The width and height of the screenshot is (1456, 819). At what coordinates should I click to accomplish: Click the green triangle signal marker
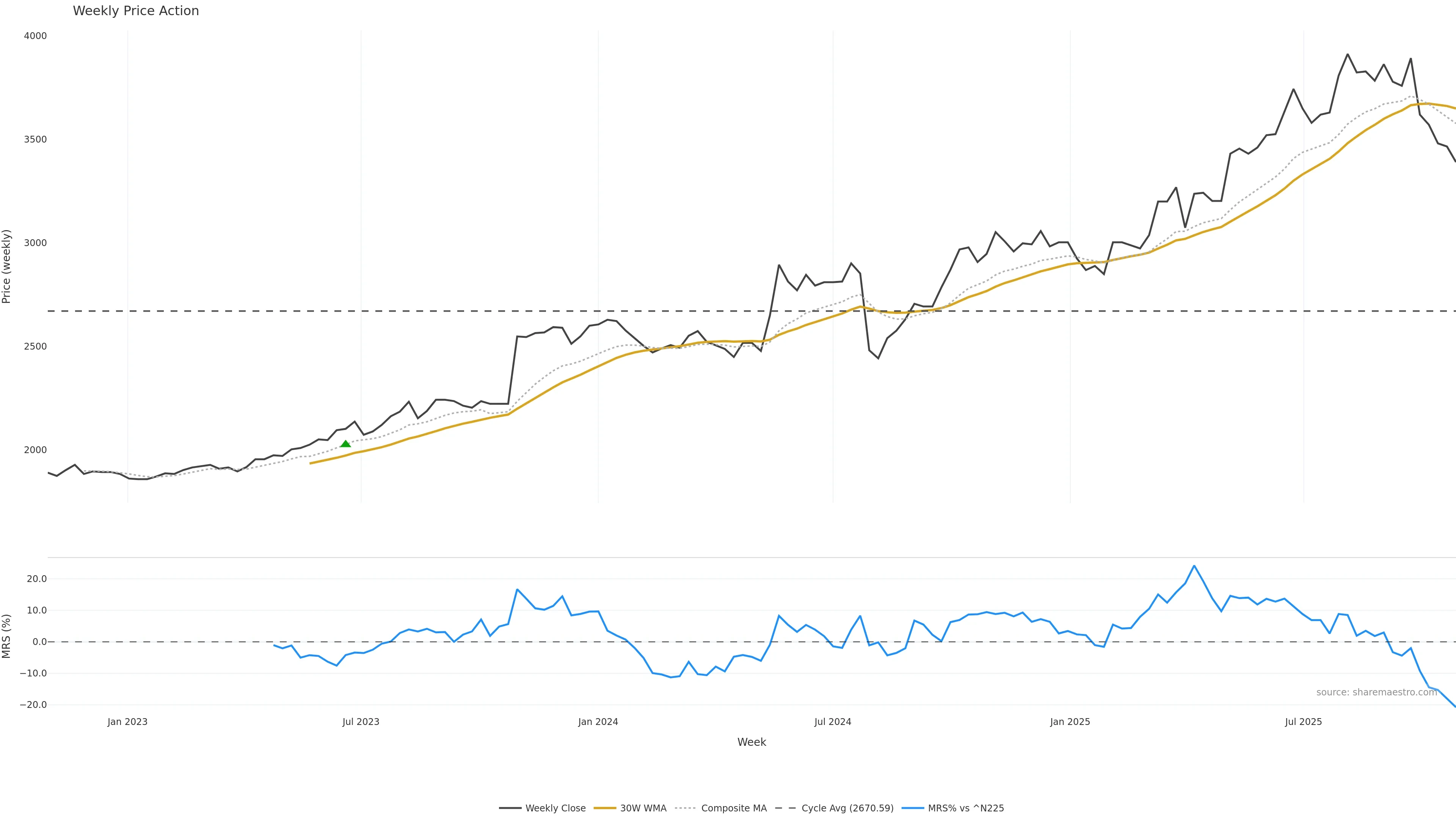point(345,444)
